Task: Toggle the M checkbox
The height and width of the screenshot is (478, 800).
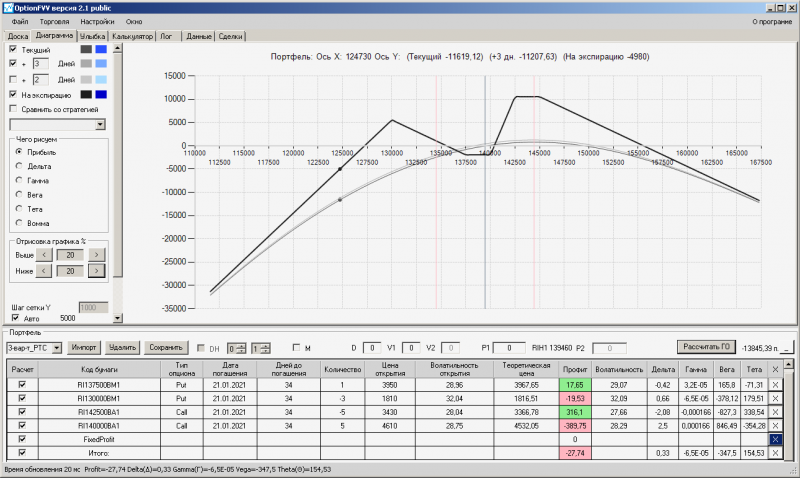Action: pos(296,347)
